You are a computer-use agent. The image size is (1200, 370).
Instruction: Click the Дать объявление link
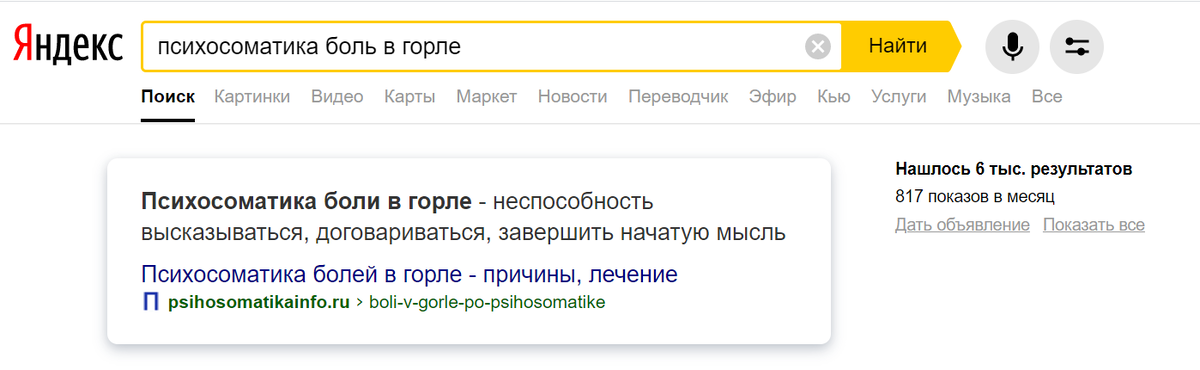(x=963, y=224)
